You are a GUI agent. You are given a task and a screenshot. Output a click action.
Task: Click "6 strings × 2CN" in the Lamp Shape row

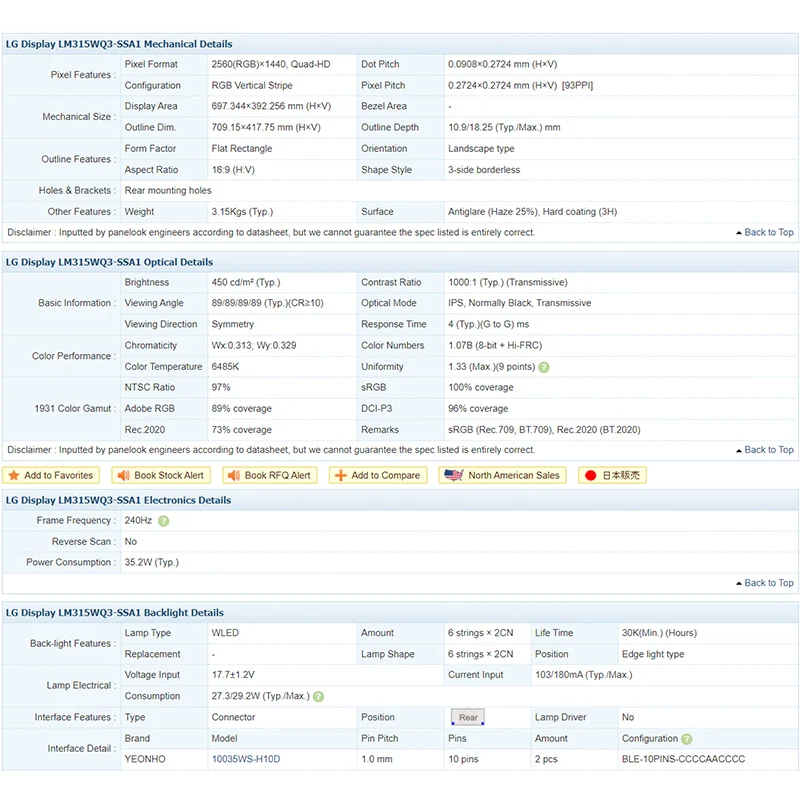pos(481,654)
